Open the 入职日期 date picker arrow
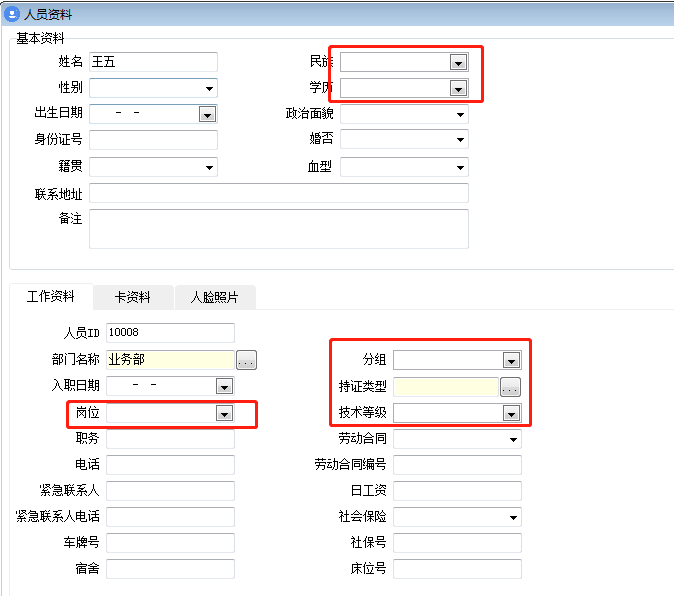Image resolution: width=674 pixels, height=596 pixels. pyautogui.click(x=224, y=387)
